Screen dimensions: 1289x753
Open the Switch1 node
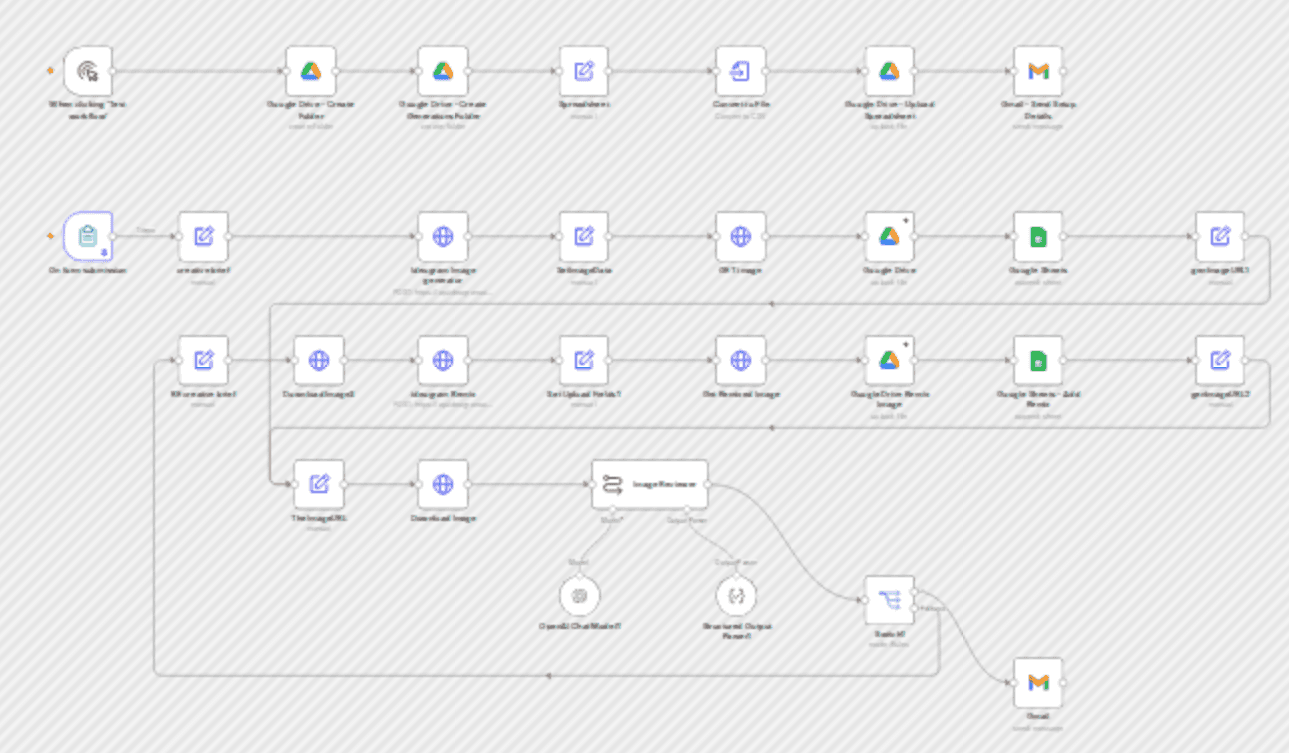(x=889, y=600)
